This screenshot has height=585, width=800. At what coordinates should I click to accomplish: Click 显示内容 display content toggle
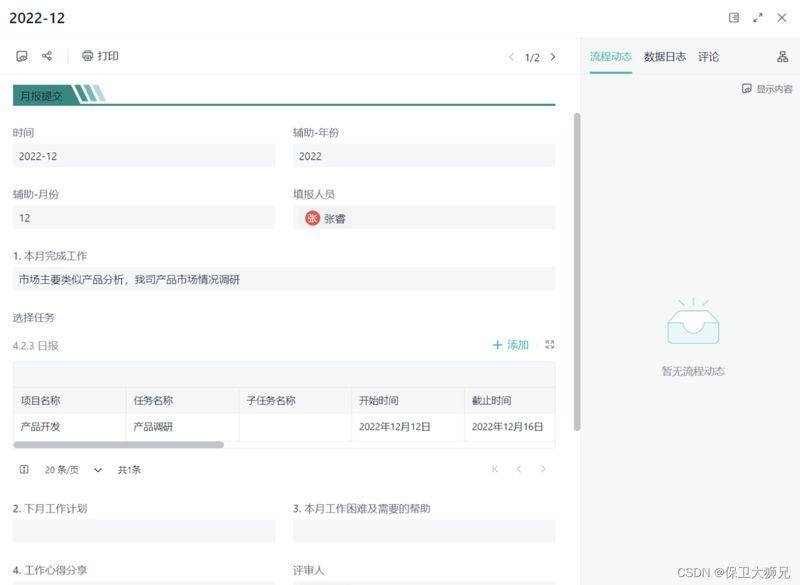click(767, 89)
